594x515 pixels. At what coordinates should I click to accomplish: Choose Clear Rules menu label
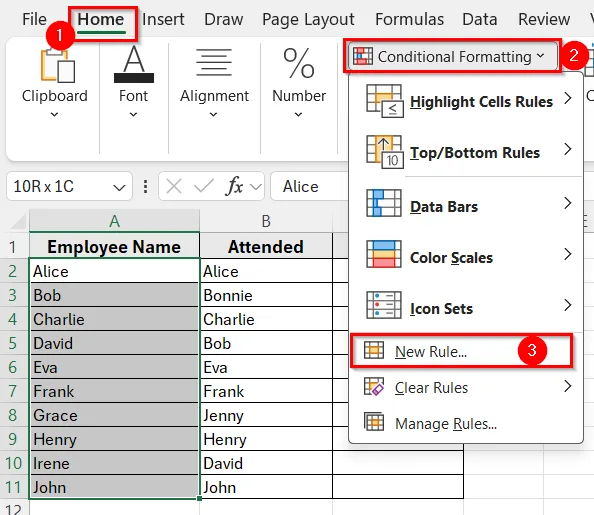point(431,388)
